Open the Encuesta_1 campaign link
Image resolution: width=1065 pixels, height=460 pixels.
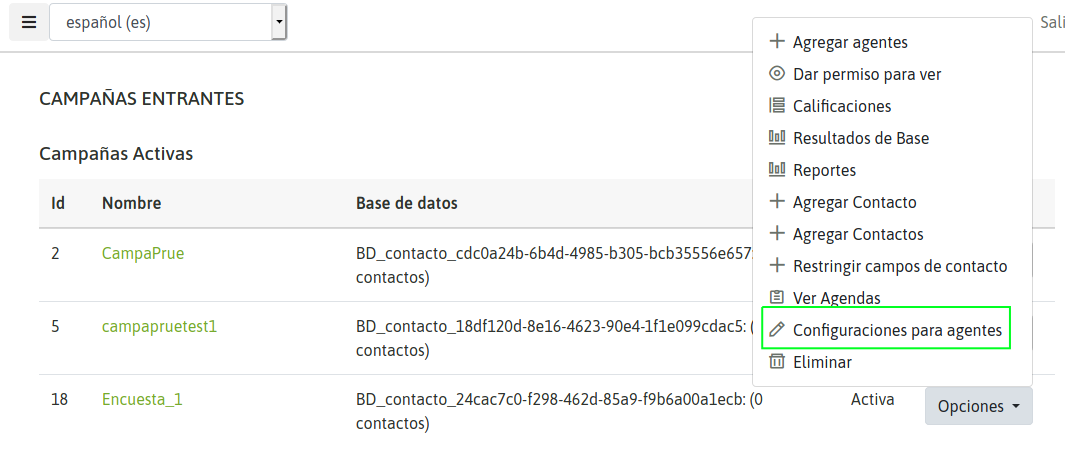[x=142, y=399]
